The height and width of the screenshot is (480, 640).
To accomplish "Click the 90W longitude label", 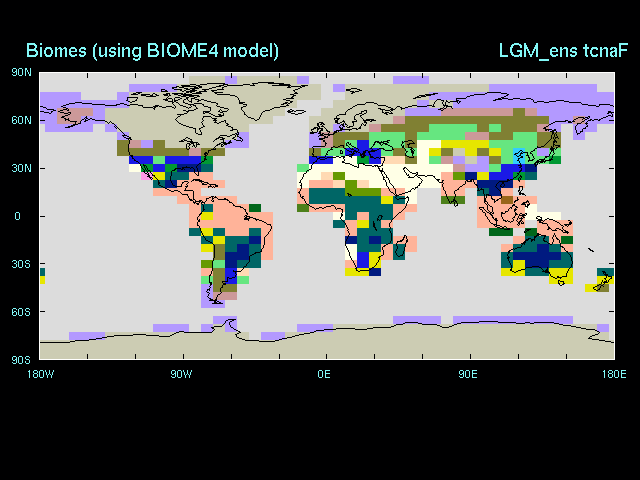I will 181,374.
